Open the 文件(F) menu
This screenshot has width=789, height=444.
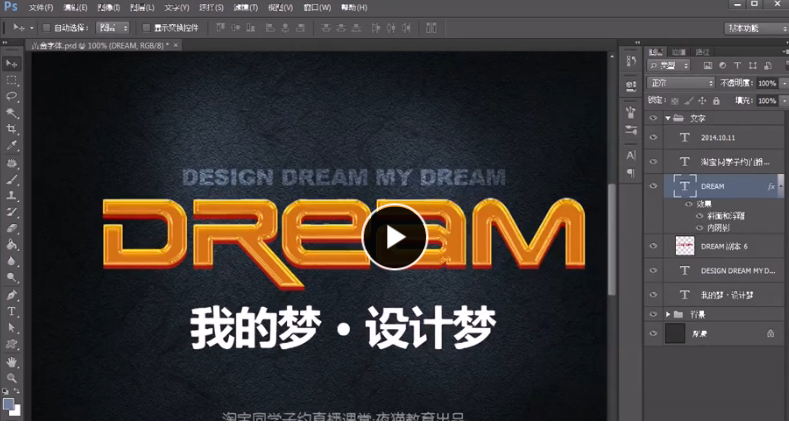(x=41, y=8)
